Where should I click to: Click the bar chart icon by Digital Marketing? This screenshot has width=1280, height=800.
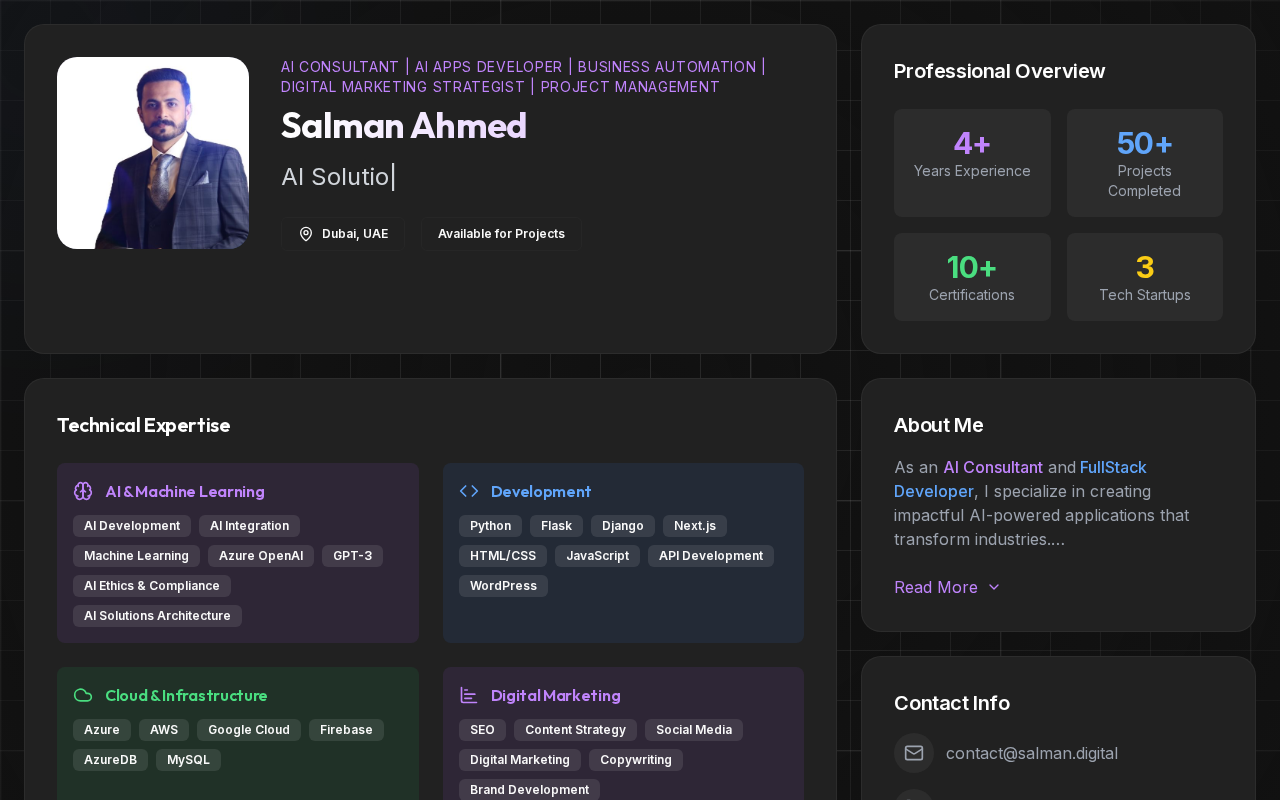click(x=469, y=695)
